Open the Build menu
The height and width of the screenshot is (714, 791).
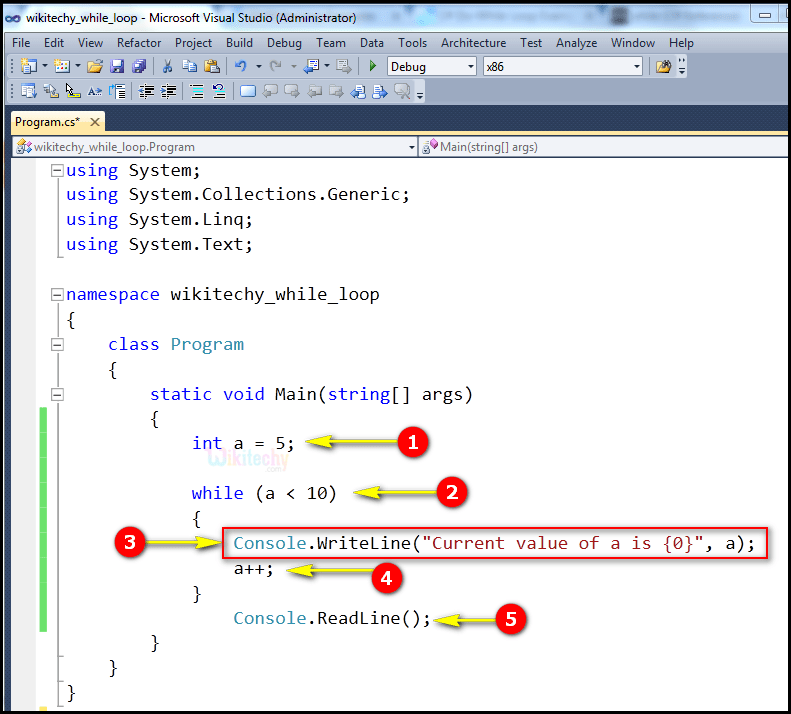[239, 43]
